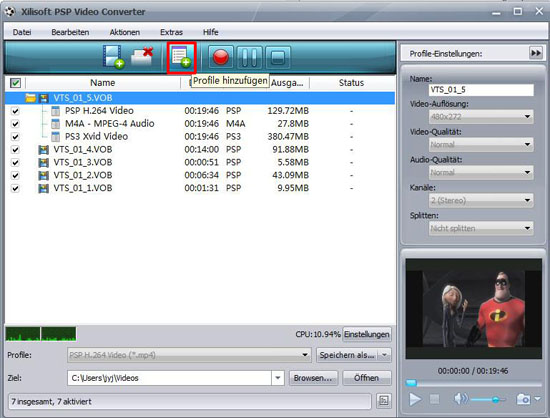
Task: Pause conversion using the pause toolbar button
Action: pos(249,58)
